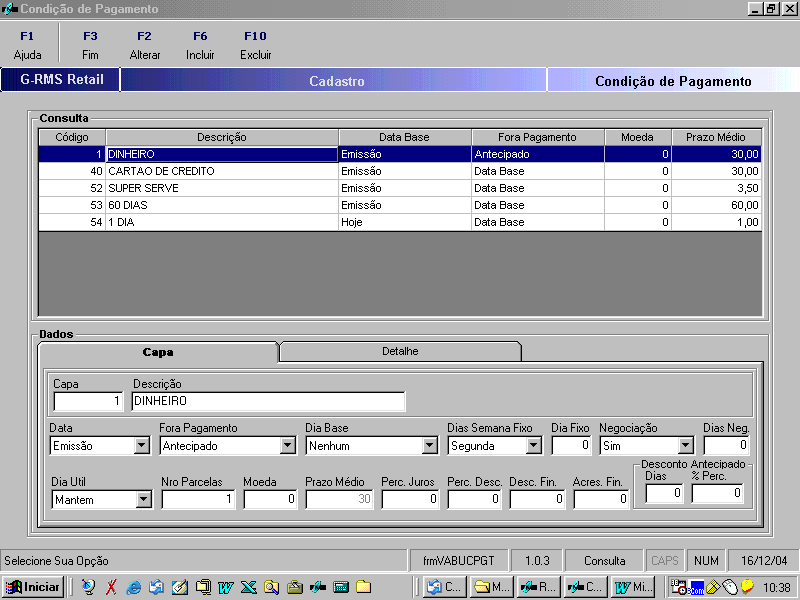Launch Internet Explorer from quick launch
This screenshot has width=800, height=600.
coord(133,587)
